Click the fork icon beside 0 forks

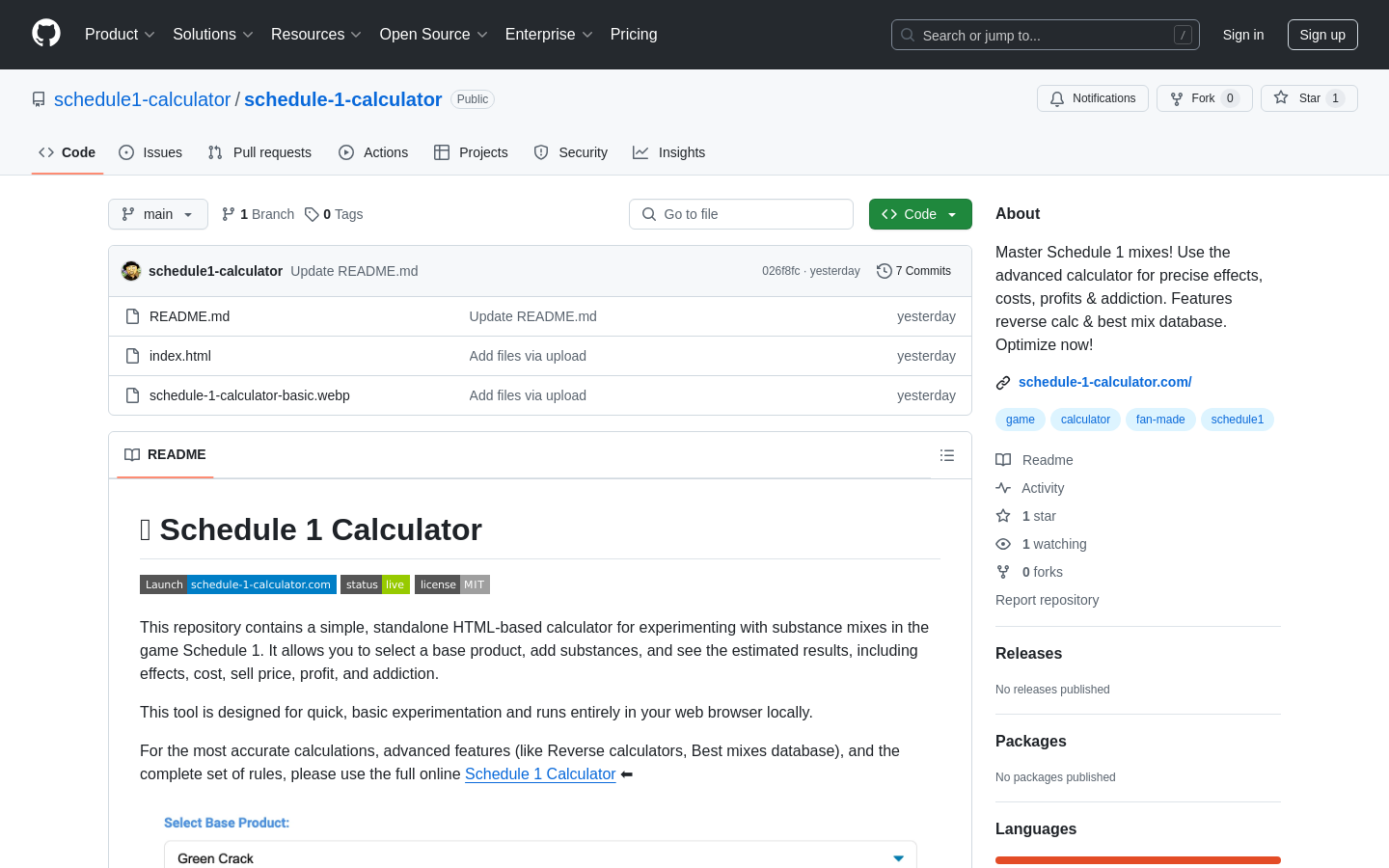point(1003,572)
